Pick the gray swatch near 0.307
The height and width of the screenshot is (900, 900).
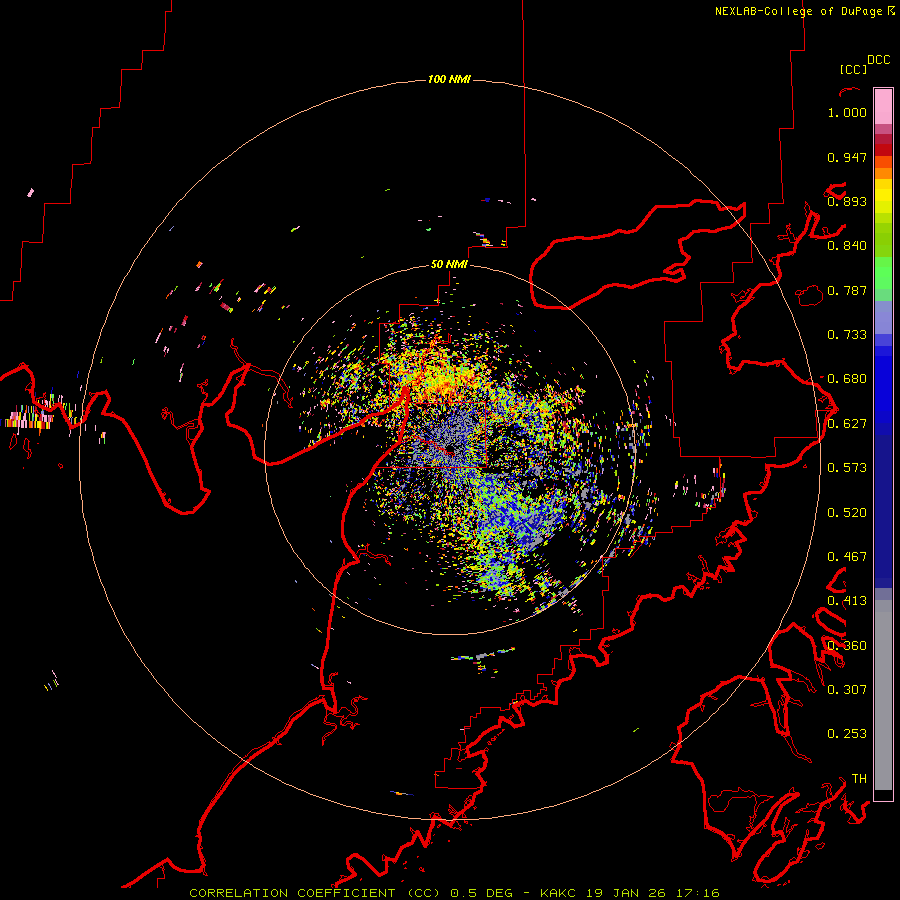click(883, 695)
